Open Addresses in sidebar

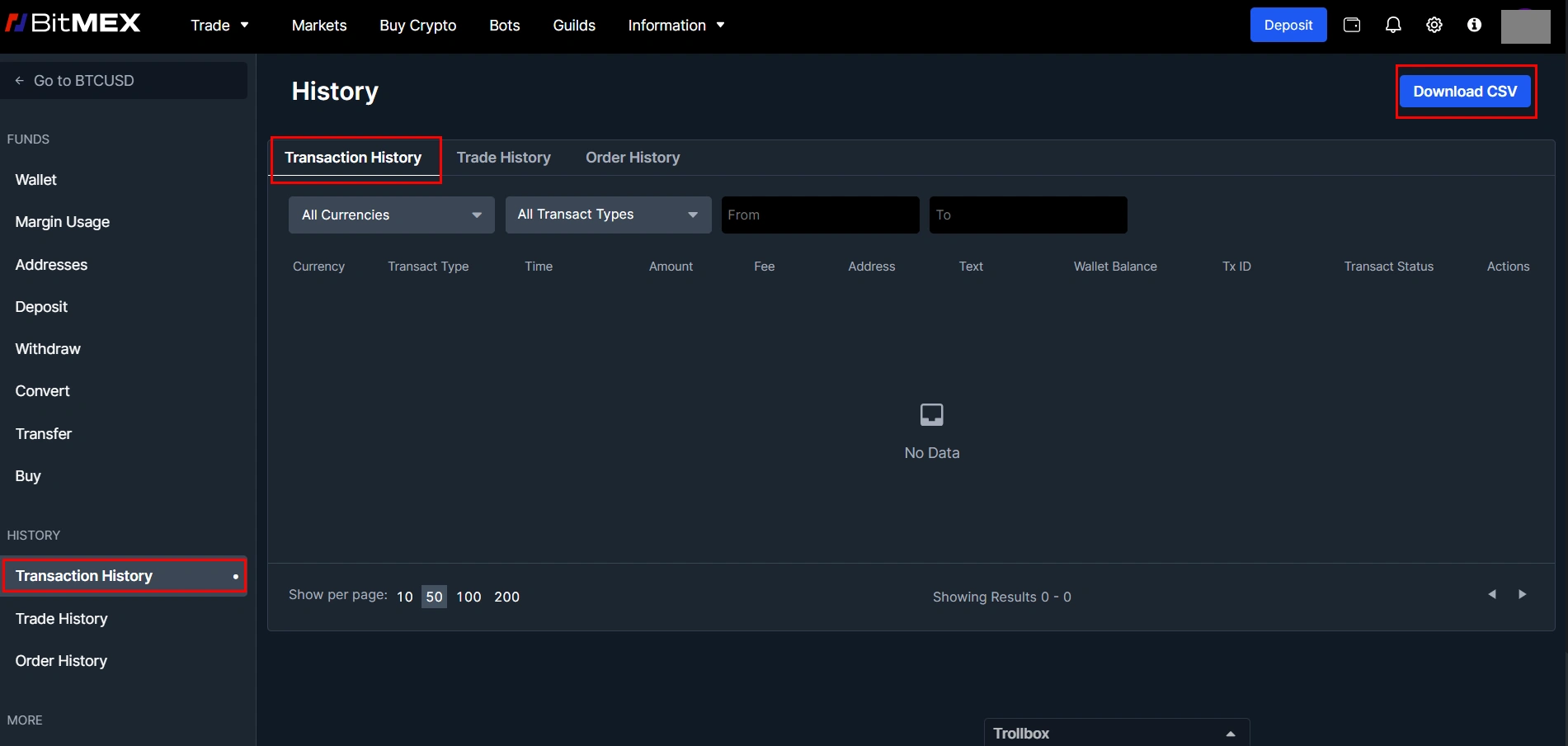coord(51,265)
